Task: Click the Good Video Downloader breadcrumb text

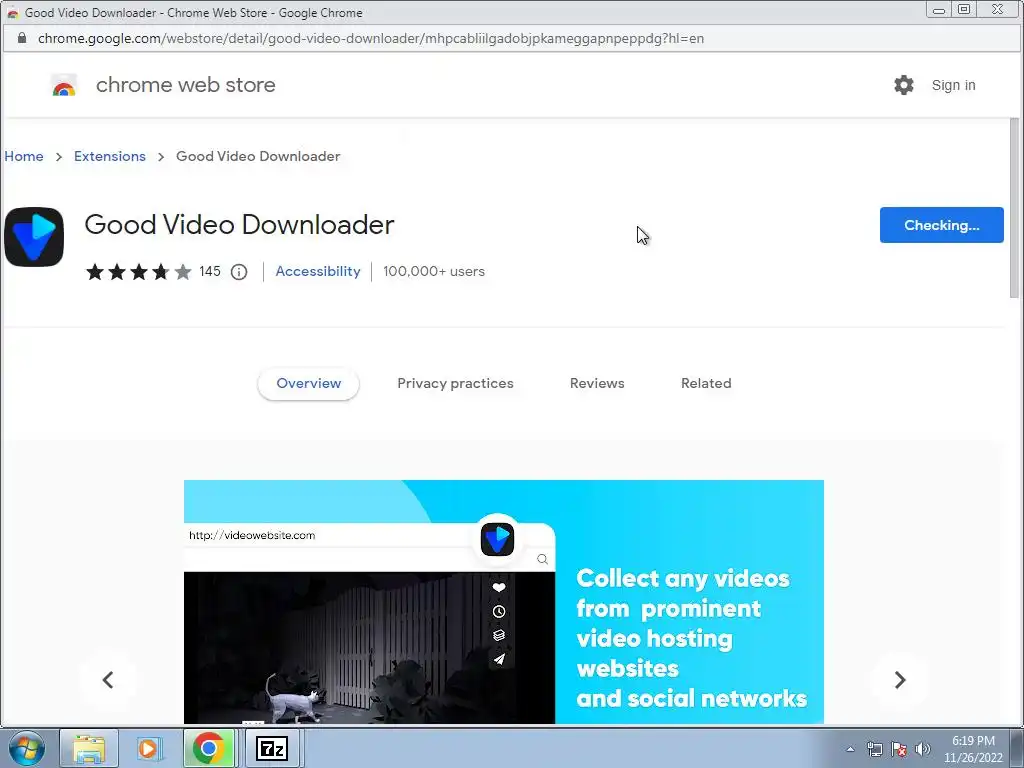Action: [258, 156]
